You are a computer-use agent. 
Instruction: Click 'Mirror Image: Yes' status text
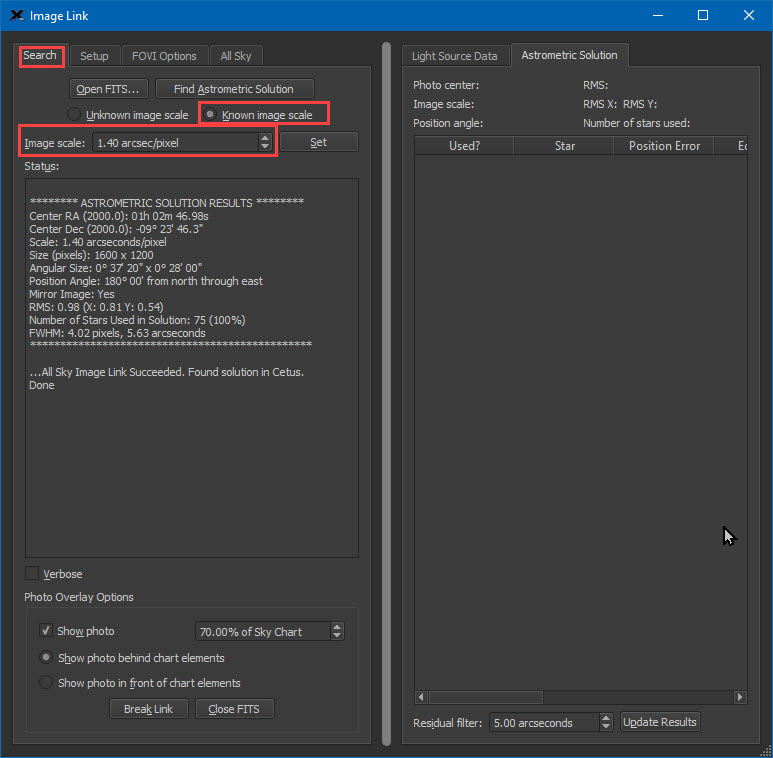point(72,294)
